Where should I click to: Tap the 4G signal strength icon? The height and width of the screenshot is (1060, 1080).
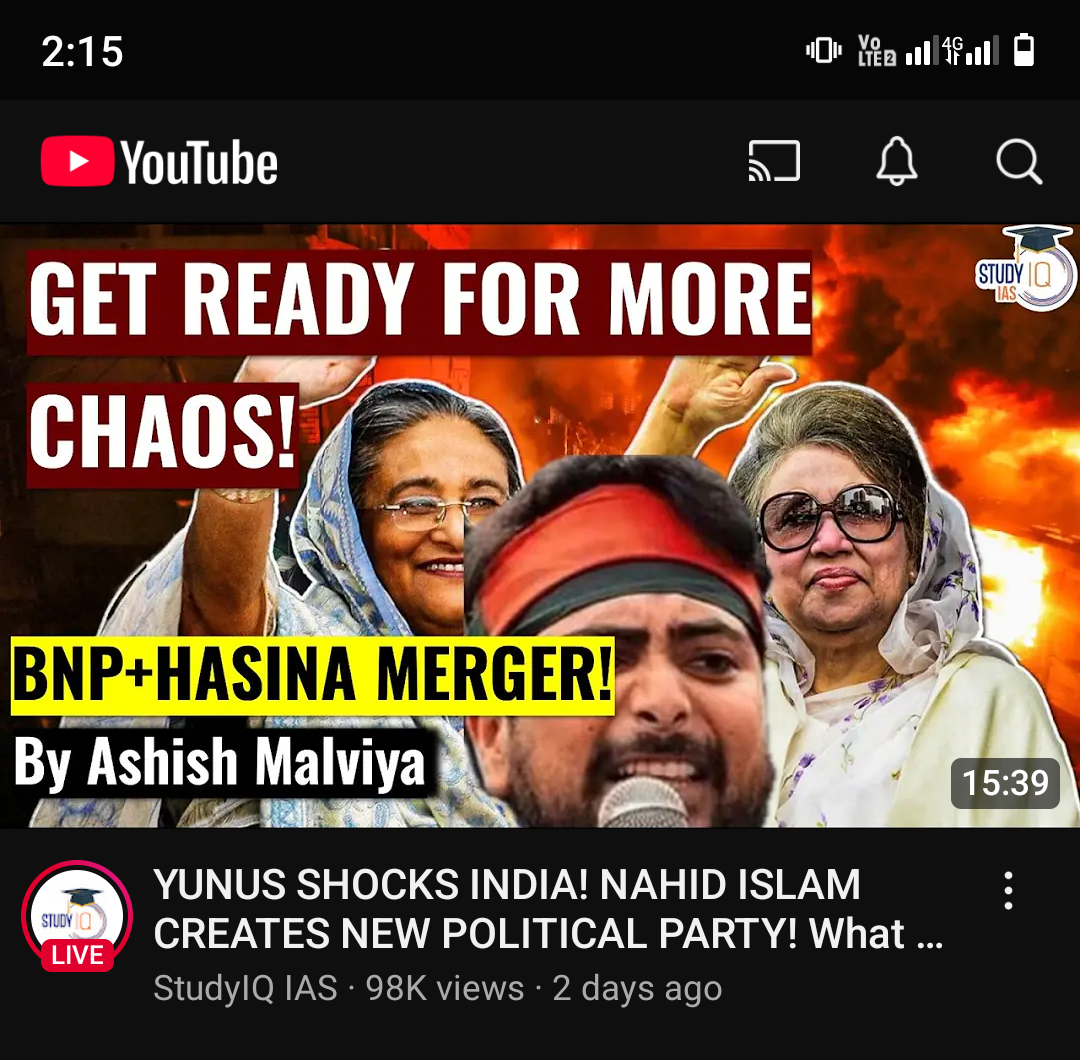[970, 51]
